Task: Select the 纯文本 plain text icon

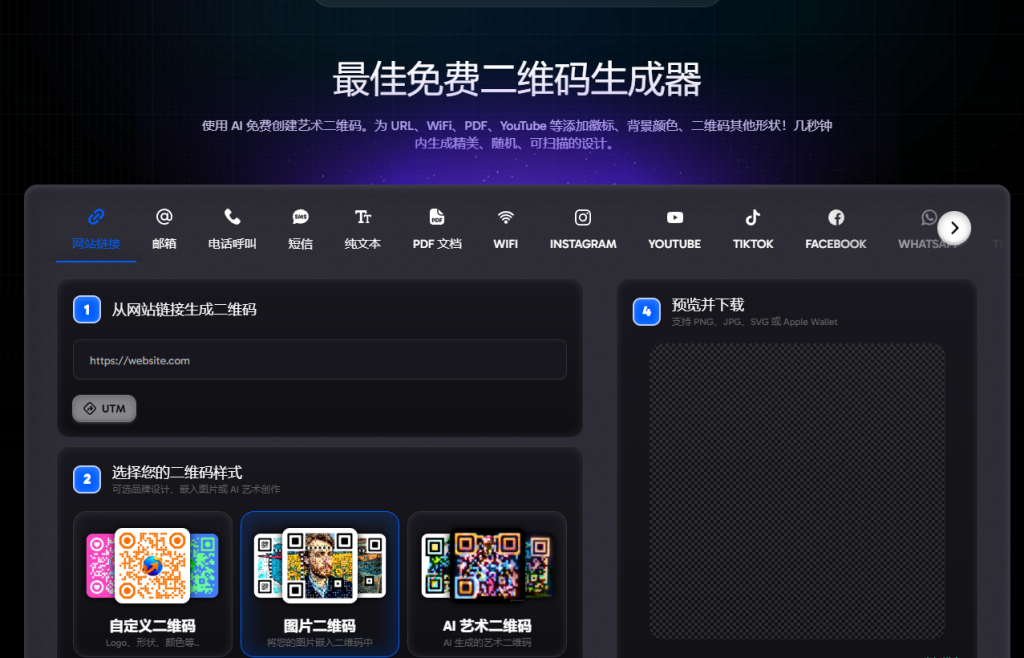Action: [362, 228]
